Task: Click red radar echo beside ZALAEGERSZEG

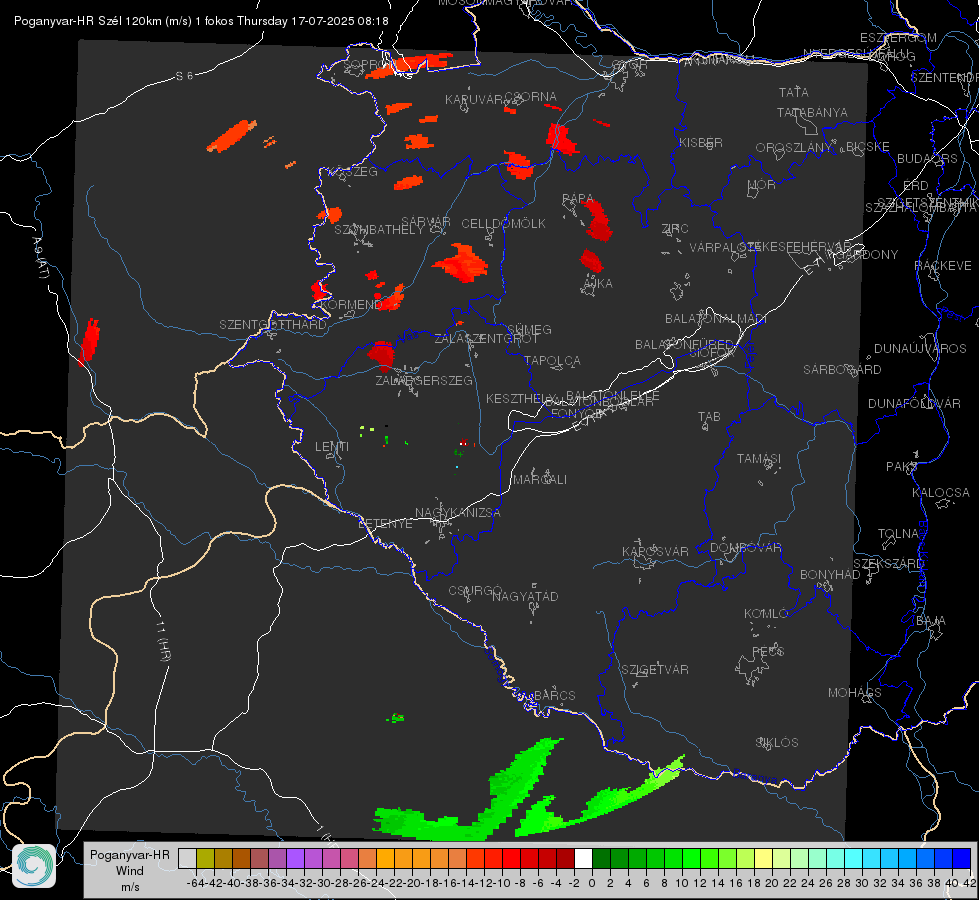Action: click(381, 355)
